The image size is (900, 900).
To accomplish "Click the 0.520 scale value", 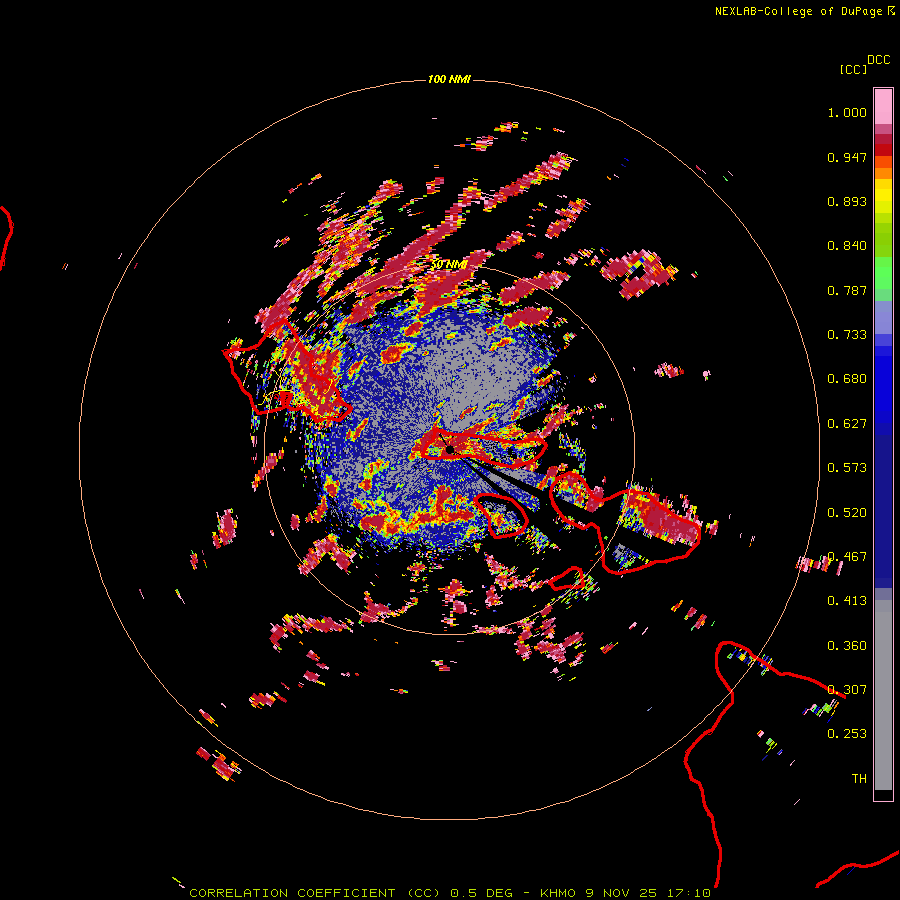I will (847, 513).
